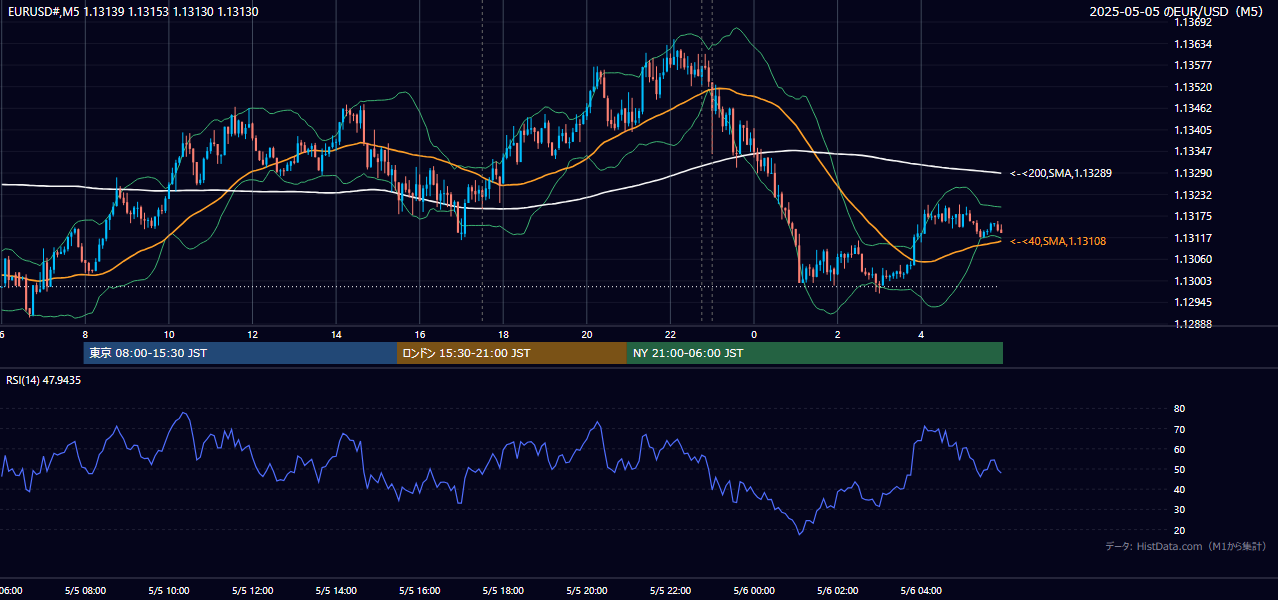1278x600 pixels.
Task: Click price axis value 1.12888
Action: [x=1194, y=324]
